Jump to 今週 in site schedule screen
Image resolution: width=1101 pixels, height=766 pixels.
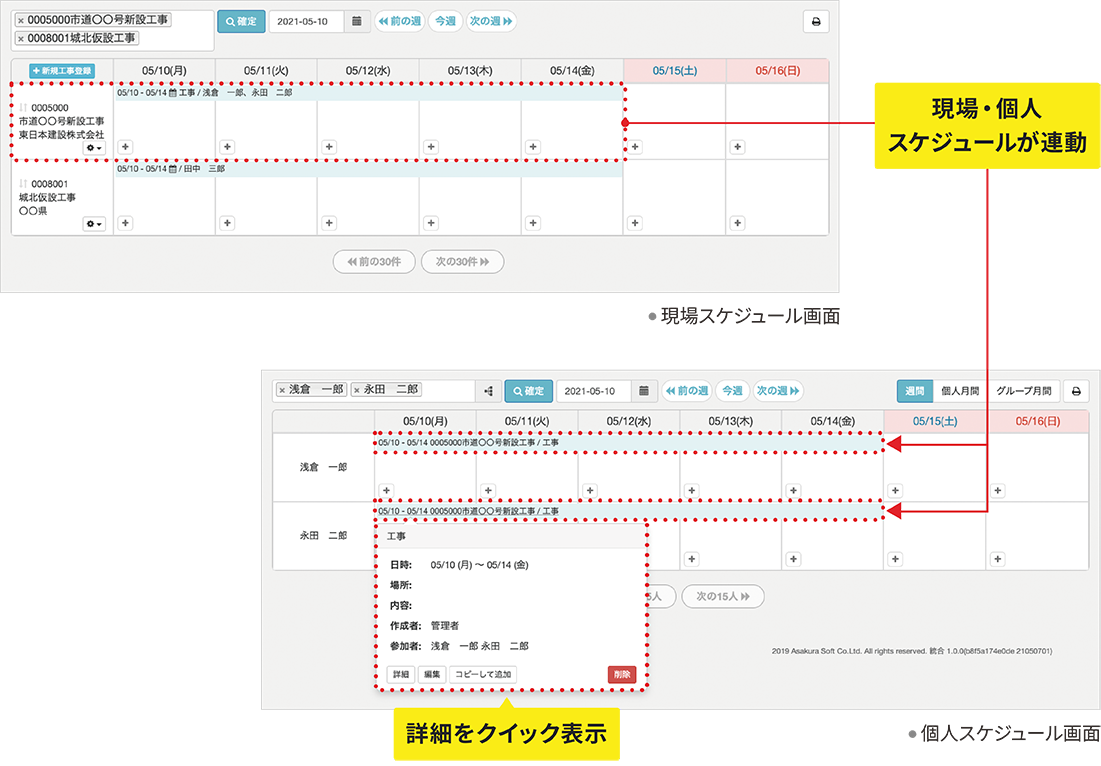click(x=445, y=22)
